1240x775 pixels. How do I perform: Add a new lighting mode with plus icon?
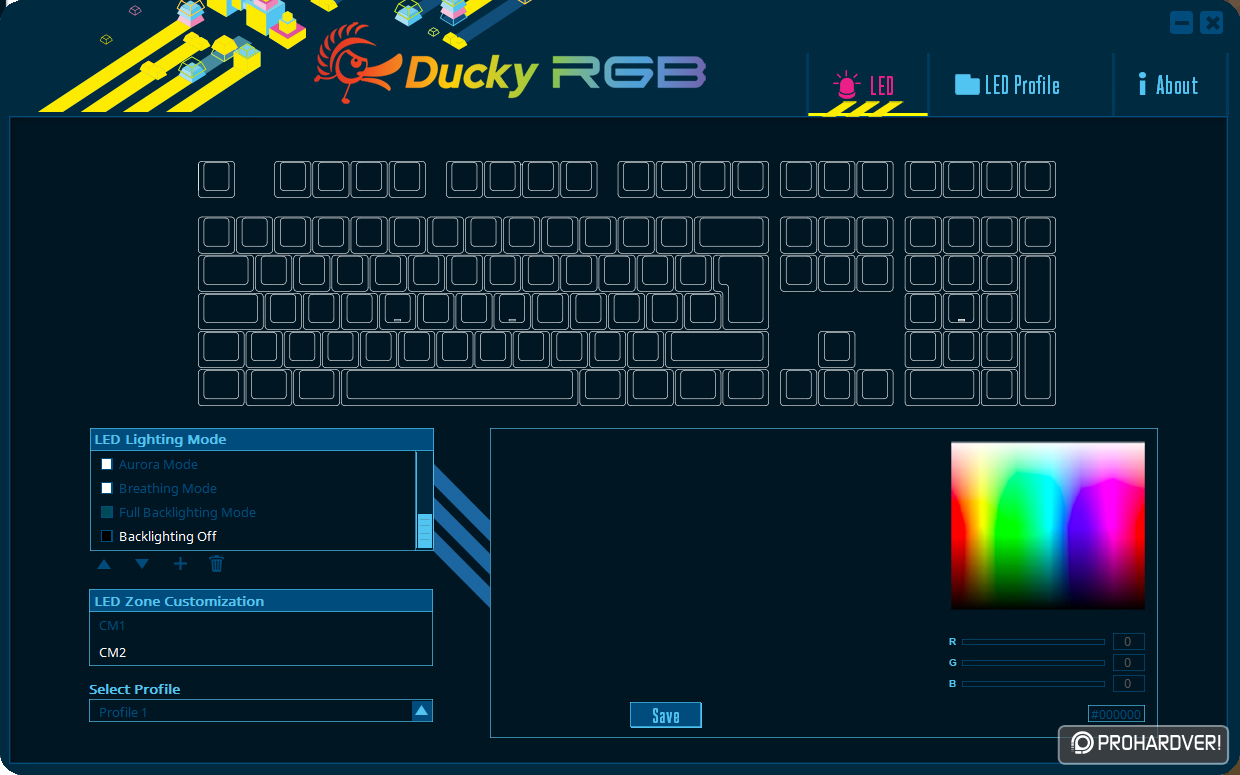180,564
